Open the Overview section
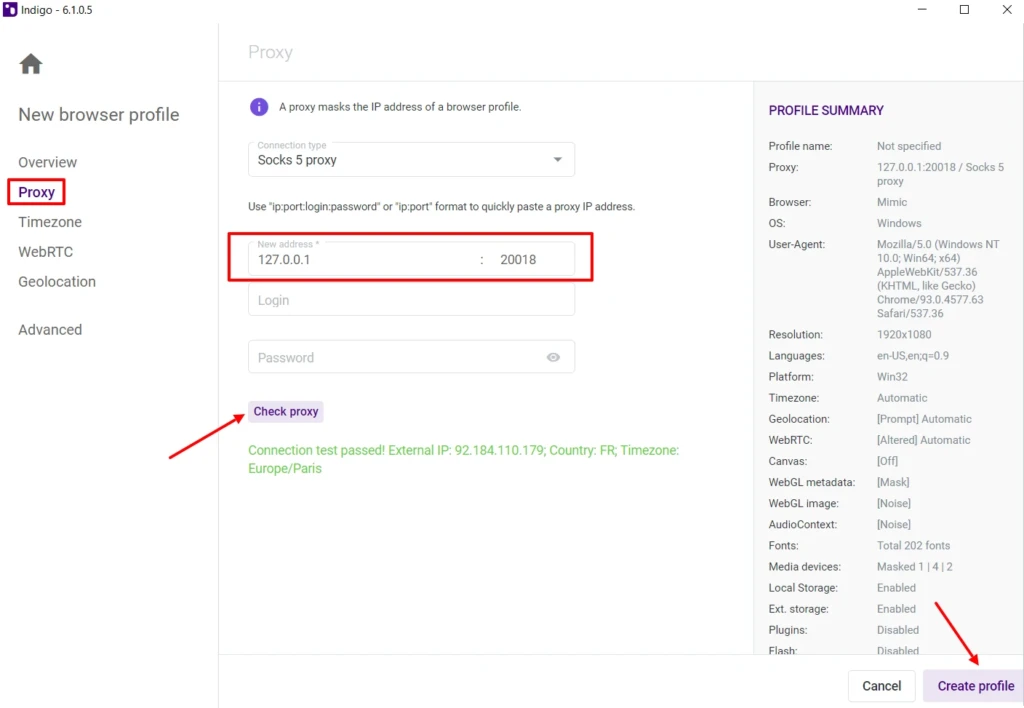 pyautogui.click(x=48, y=162)
